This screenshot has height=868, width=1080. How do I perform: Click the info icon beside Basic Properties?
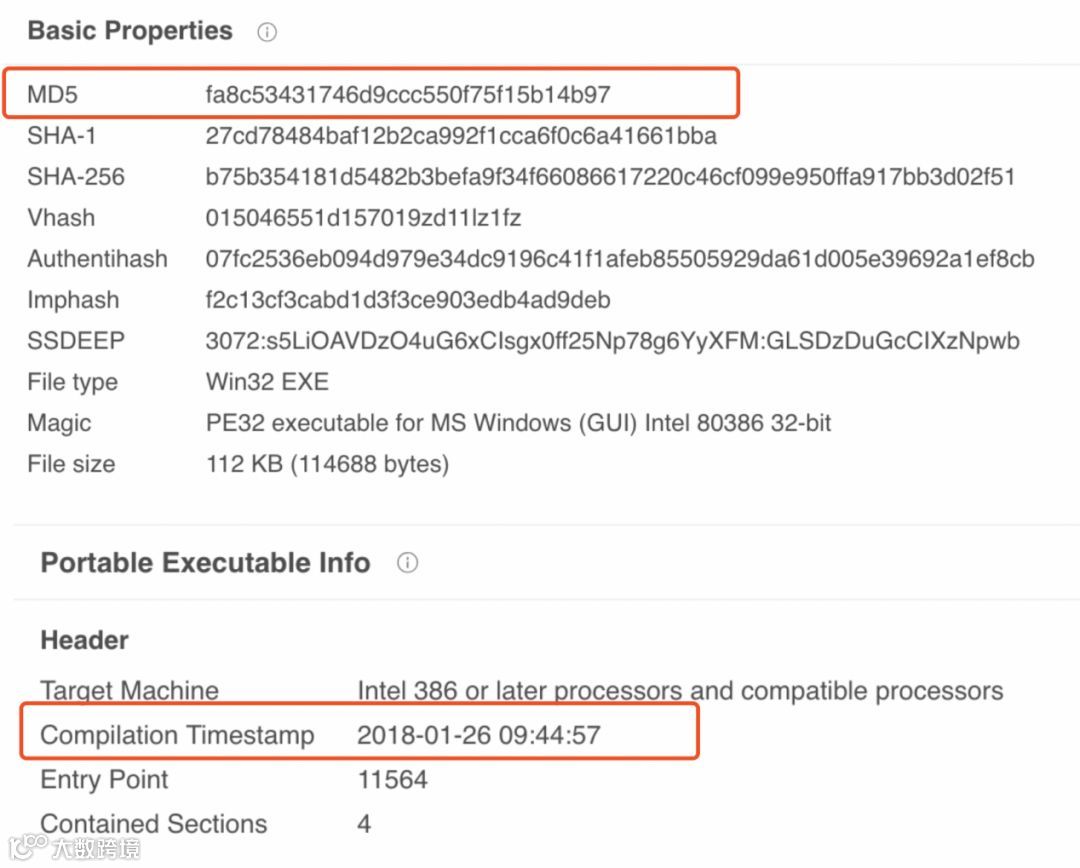click(x=267, y=32)
